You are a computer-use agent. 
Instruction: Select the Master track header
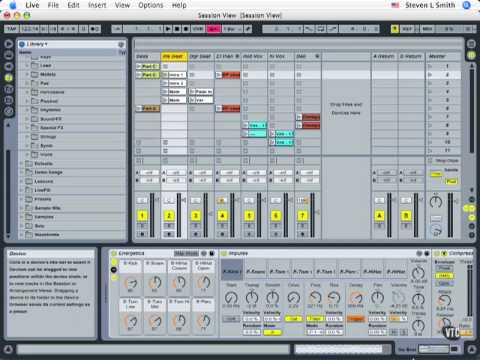point(443,56)
